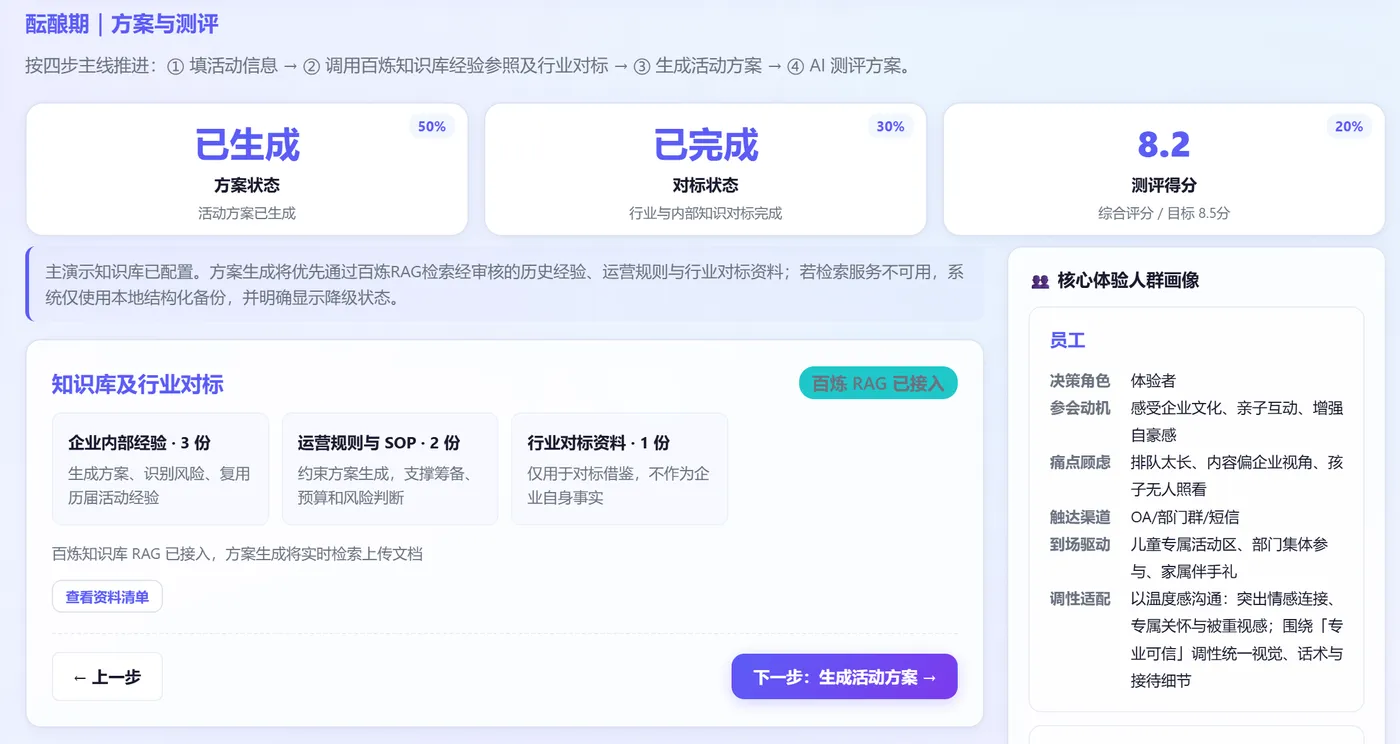The height and width of the screenshot is (744, 1400).
Task: Click the 50% weight badge
Action: [x=432, y=127]
